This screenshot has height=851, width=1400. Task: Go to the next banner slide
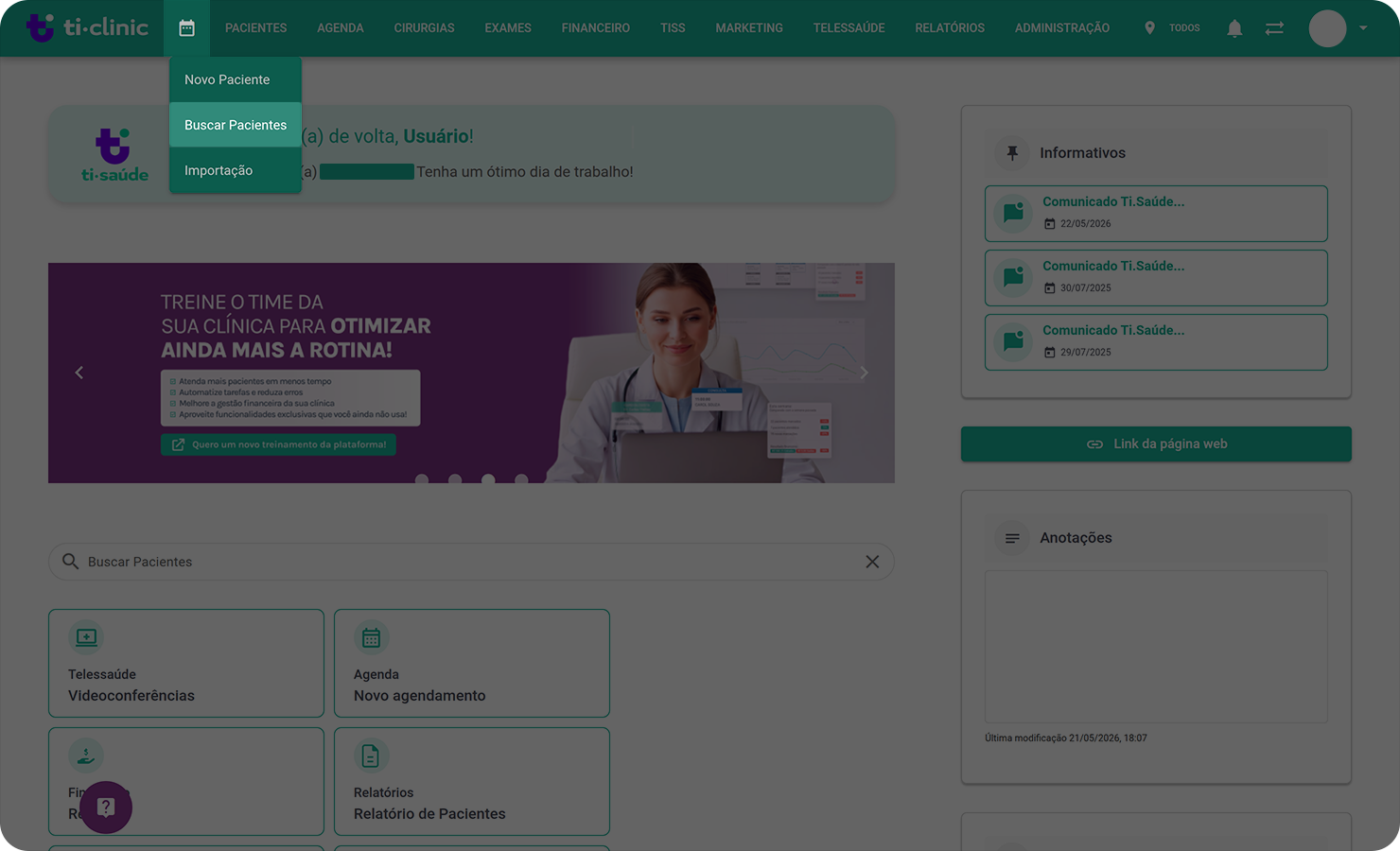(864, 373)
